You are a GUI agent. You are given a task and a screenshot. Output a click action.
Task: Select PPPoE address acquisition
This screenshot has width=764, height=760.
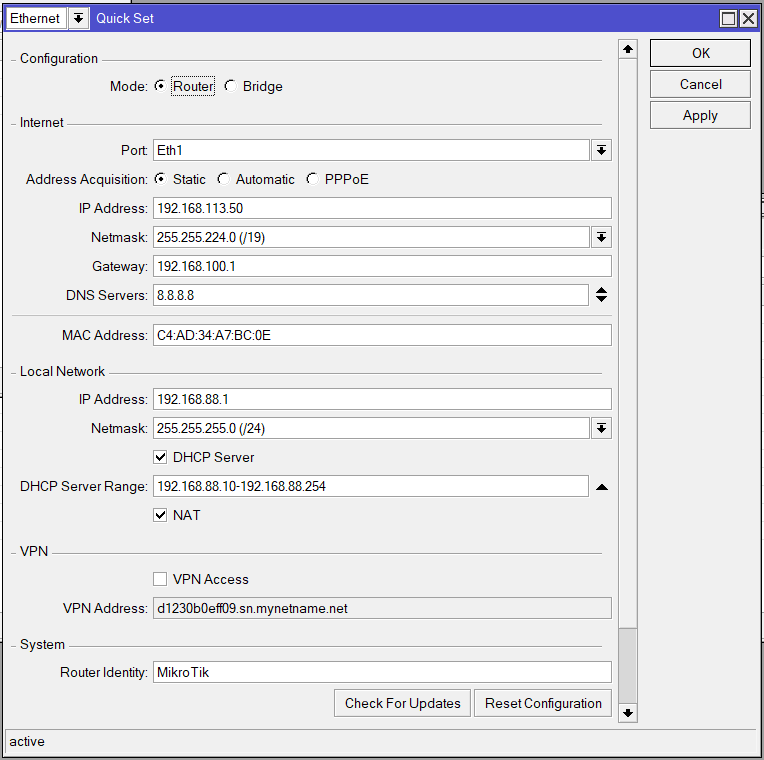[x=312, y=179]
